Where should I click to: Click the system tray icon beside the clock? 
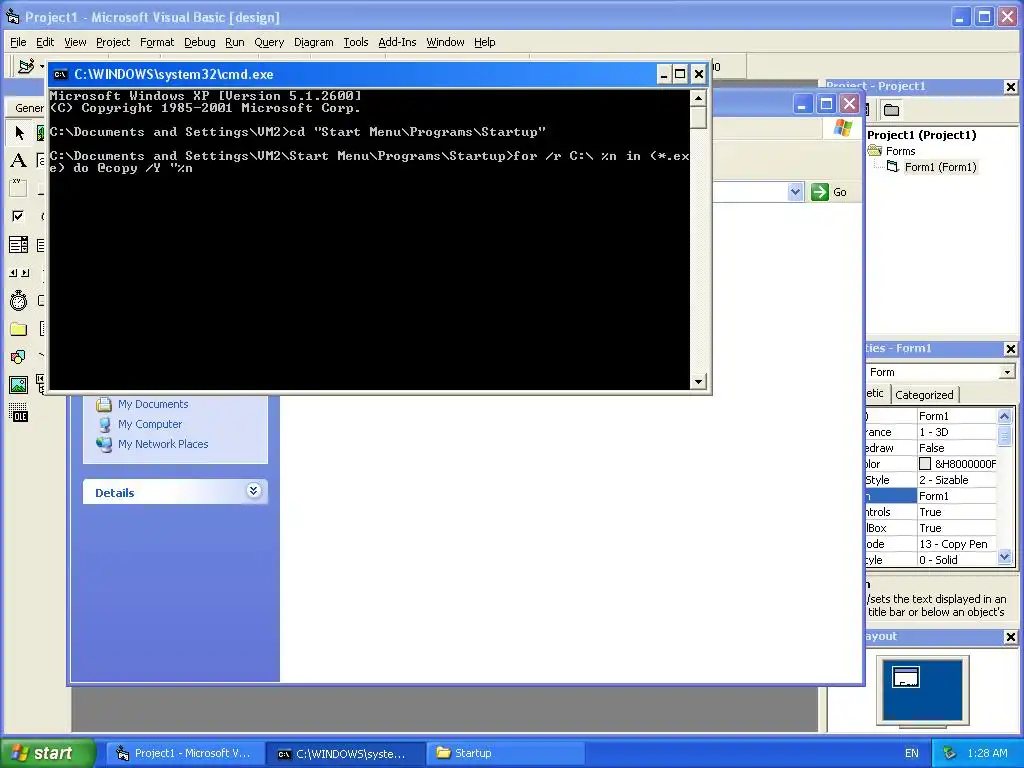pos(950,753)
